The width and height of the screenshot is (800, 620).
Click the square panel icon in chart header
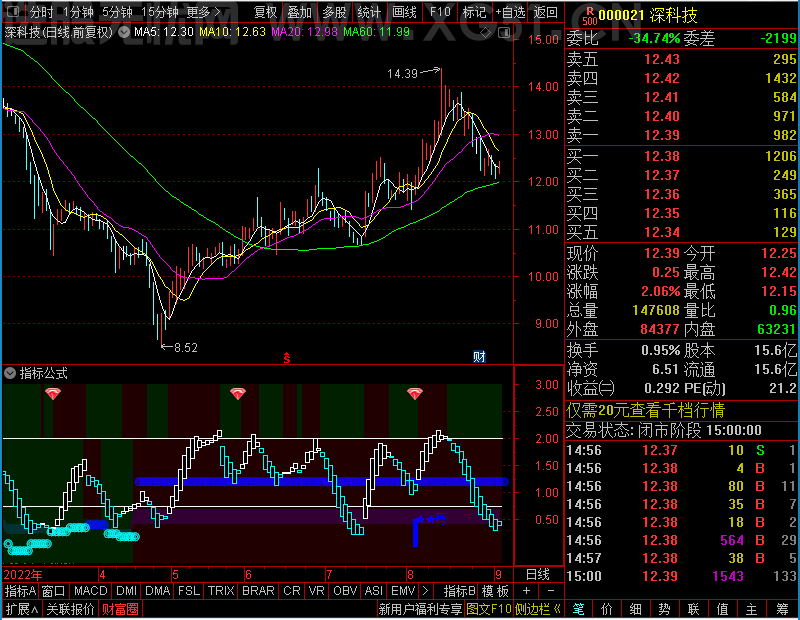click(504, 33)
